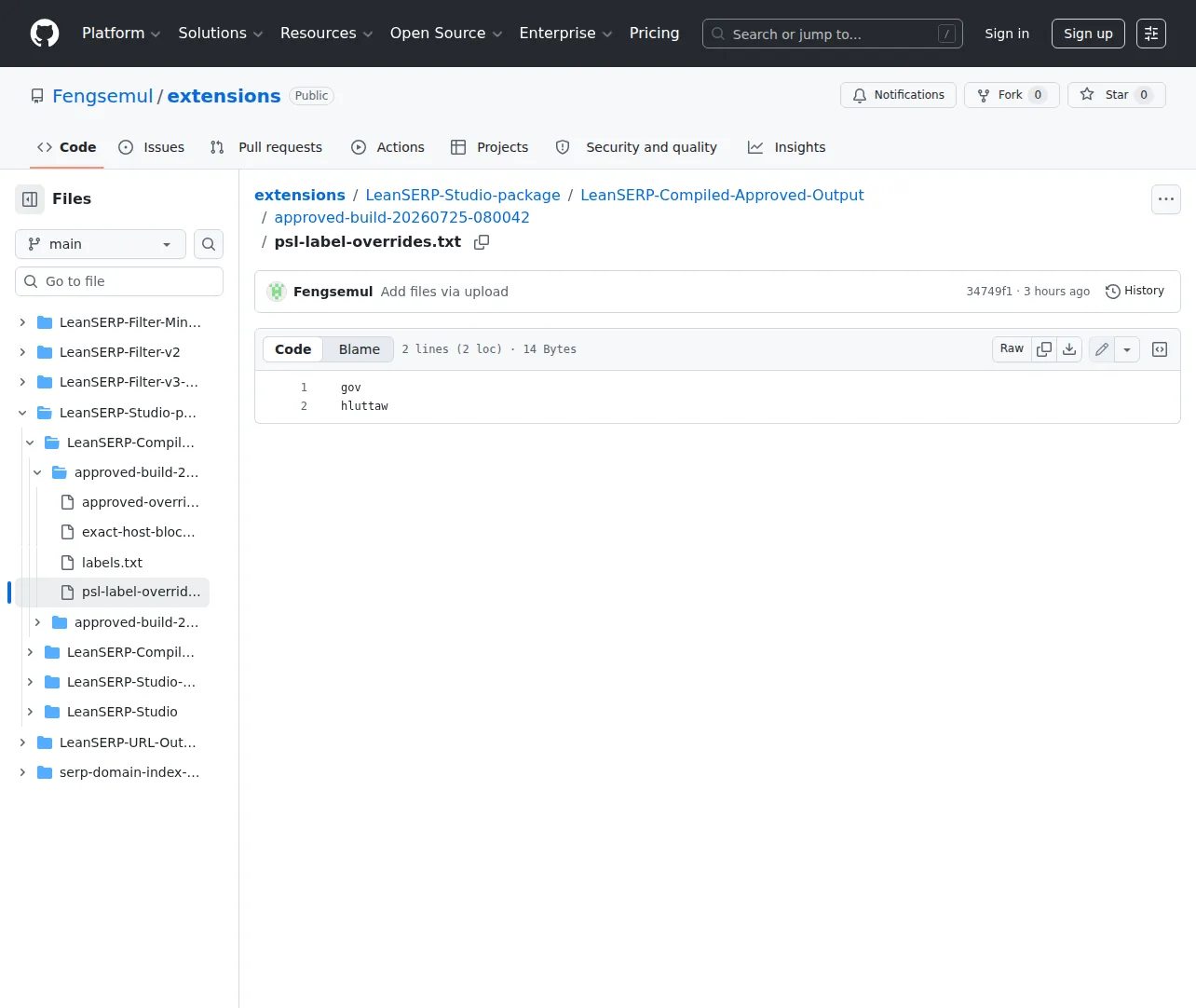The image size is (1196, 1008).
Task: Expand the LeanSERP-URL-Out… folder
Action: pos(22,742)
